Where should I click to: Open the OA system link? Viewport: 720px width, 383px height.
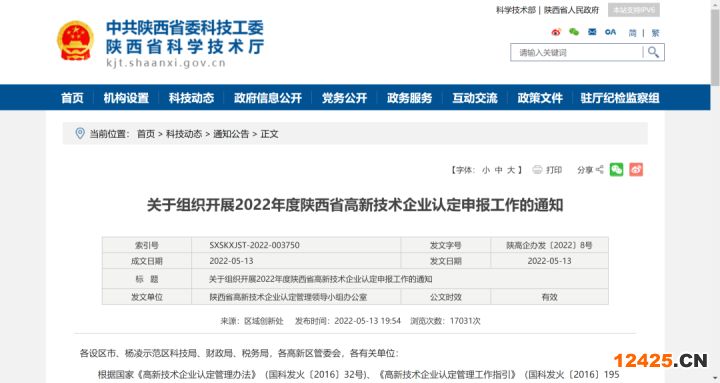coord(610,32)
